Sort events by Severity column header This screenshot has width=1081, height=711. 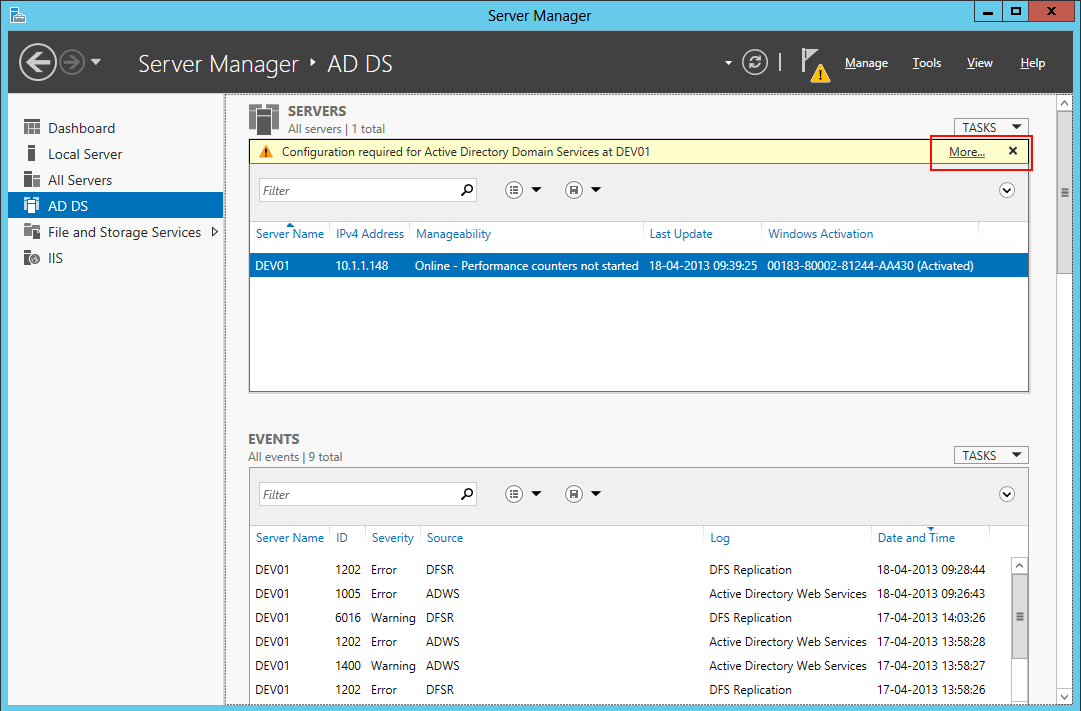(392, 538)
